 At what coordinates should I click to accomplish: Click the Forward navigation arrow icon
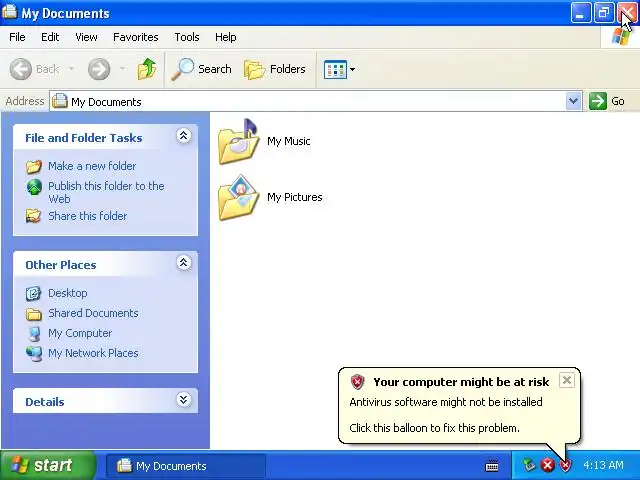pyautogui.click(x=99, y=69)
